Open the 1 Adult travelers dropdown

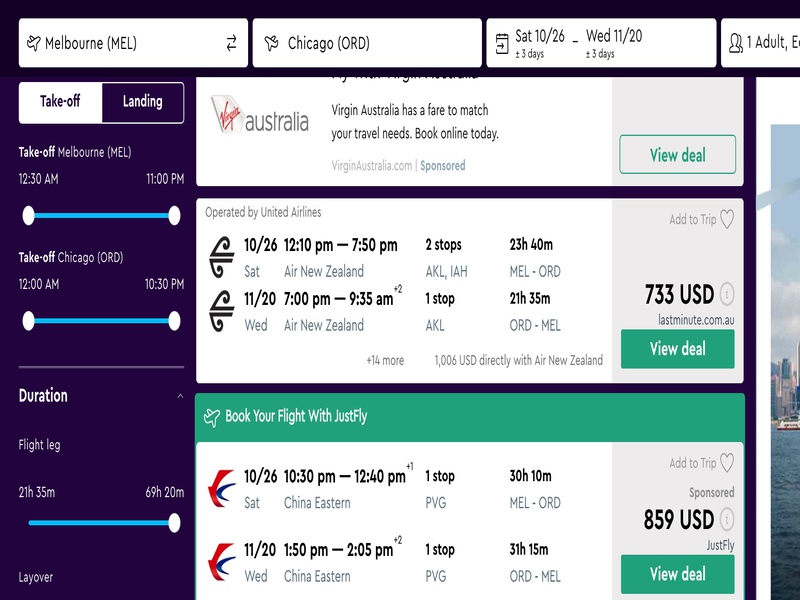point(760,43)
